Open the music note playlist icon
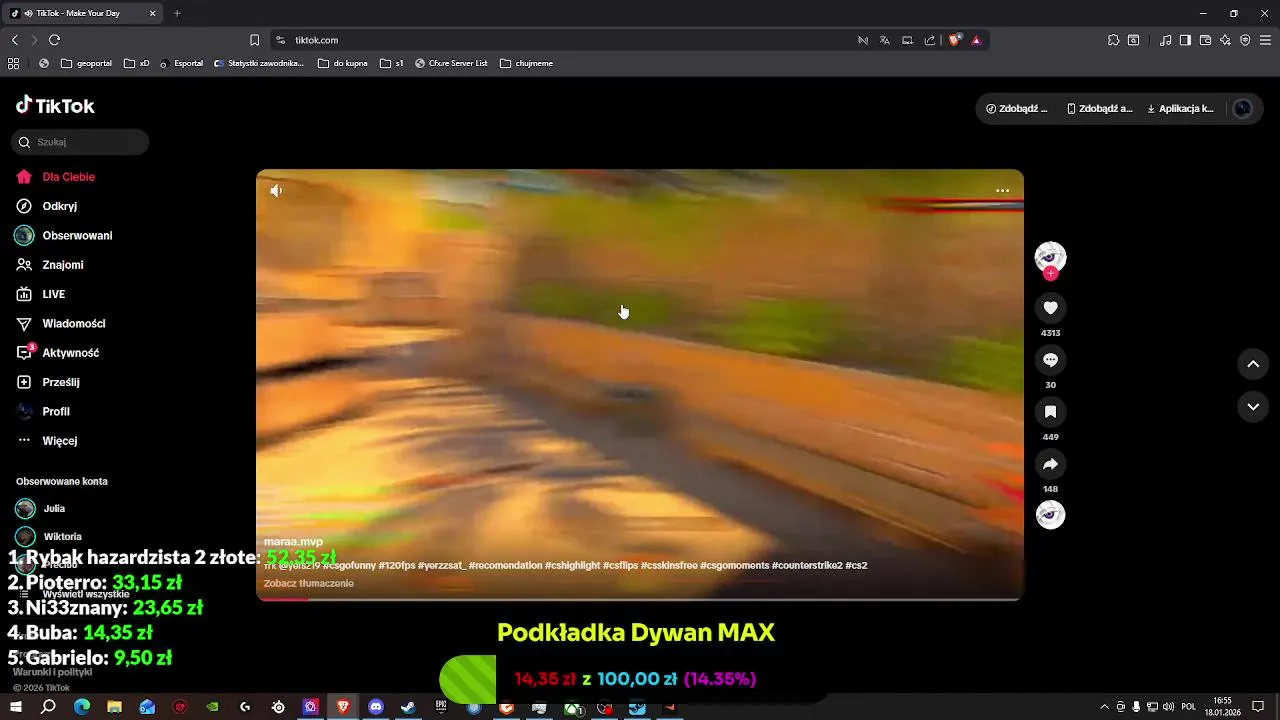Screen dimensions: 1280x720 coord(1166,40)
